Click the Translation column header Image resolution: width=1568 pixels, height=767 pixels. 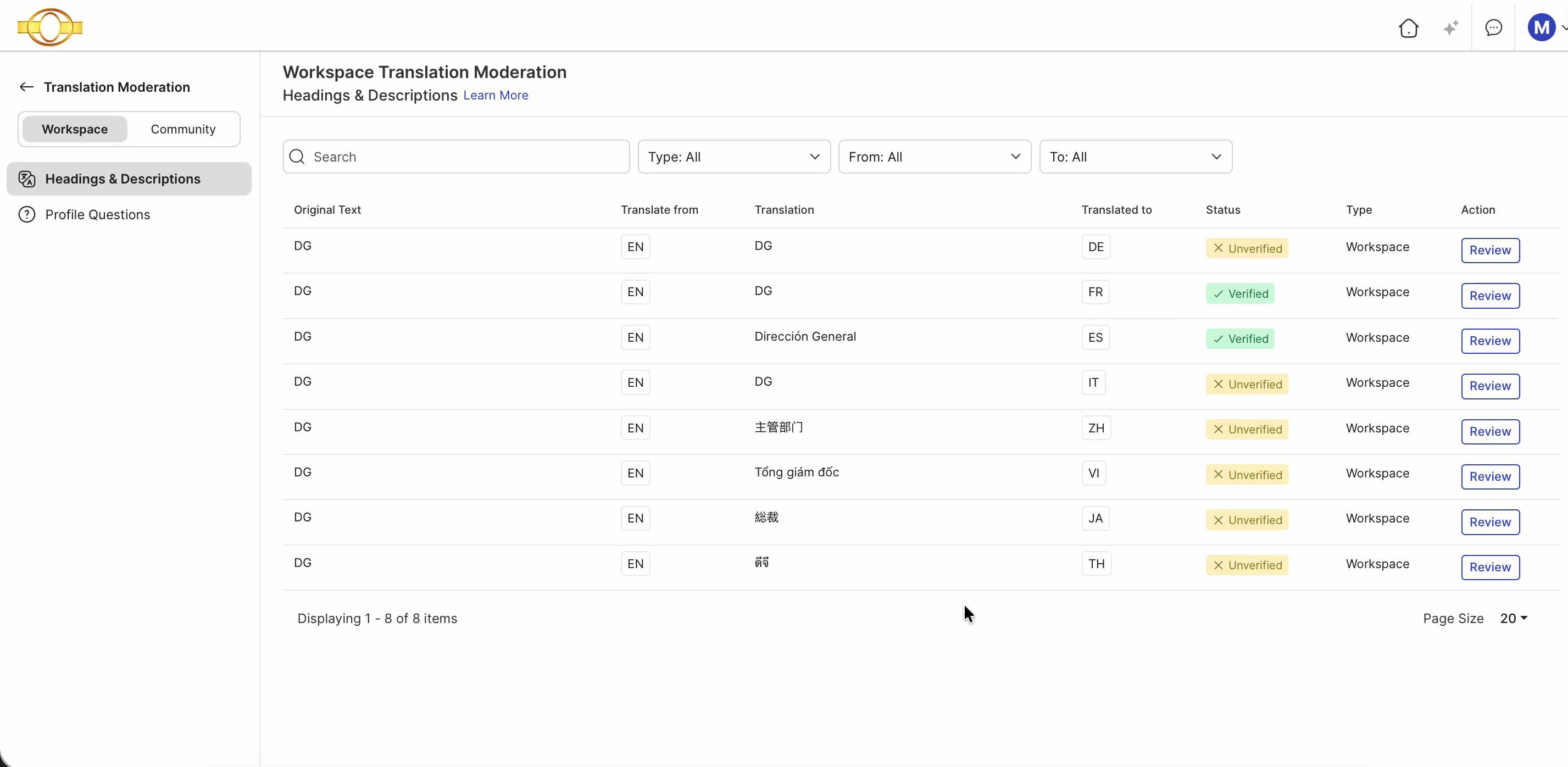[x=784, y=210]
